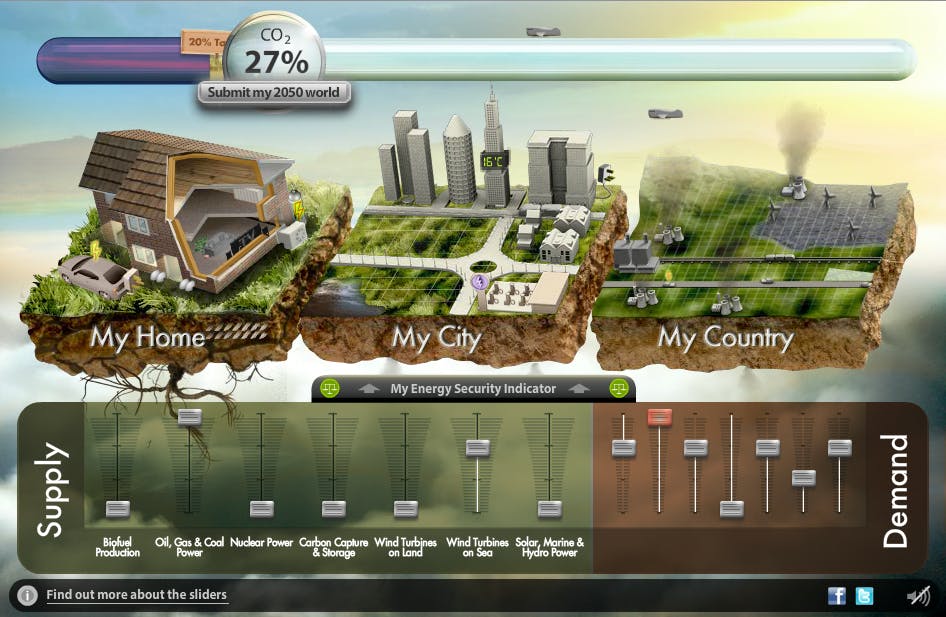Click the right green scales icon on the indicator tab
The height and width of the screenshot is (617, 946).
click(619, 388)
